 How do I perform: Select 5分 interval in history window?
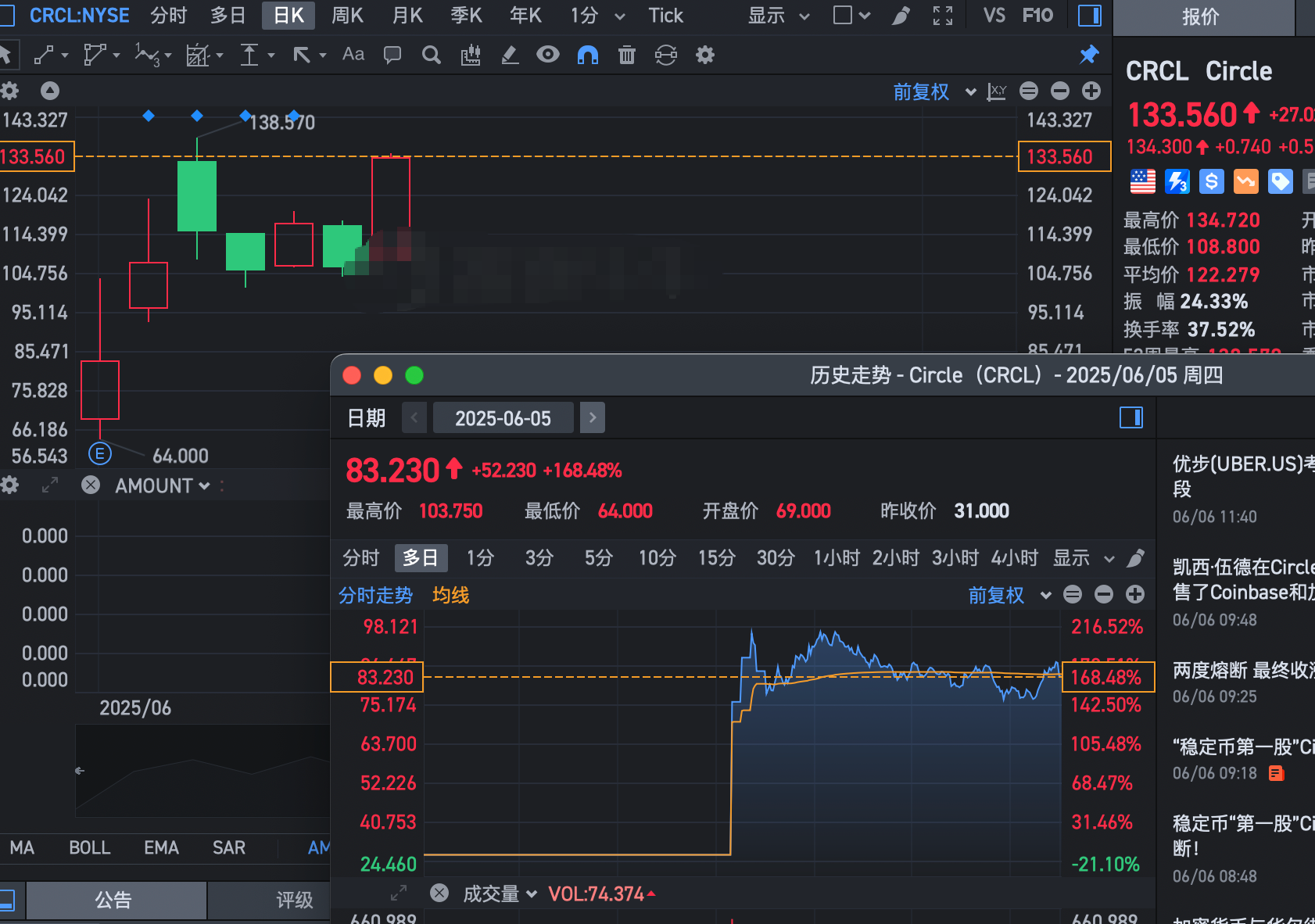[598, 557]
